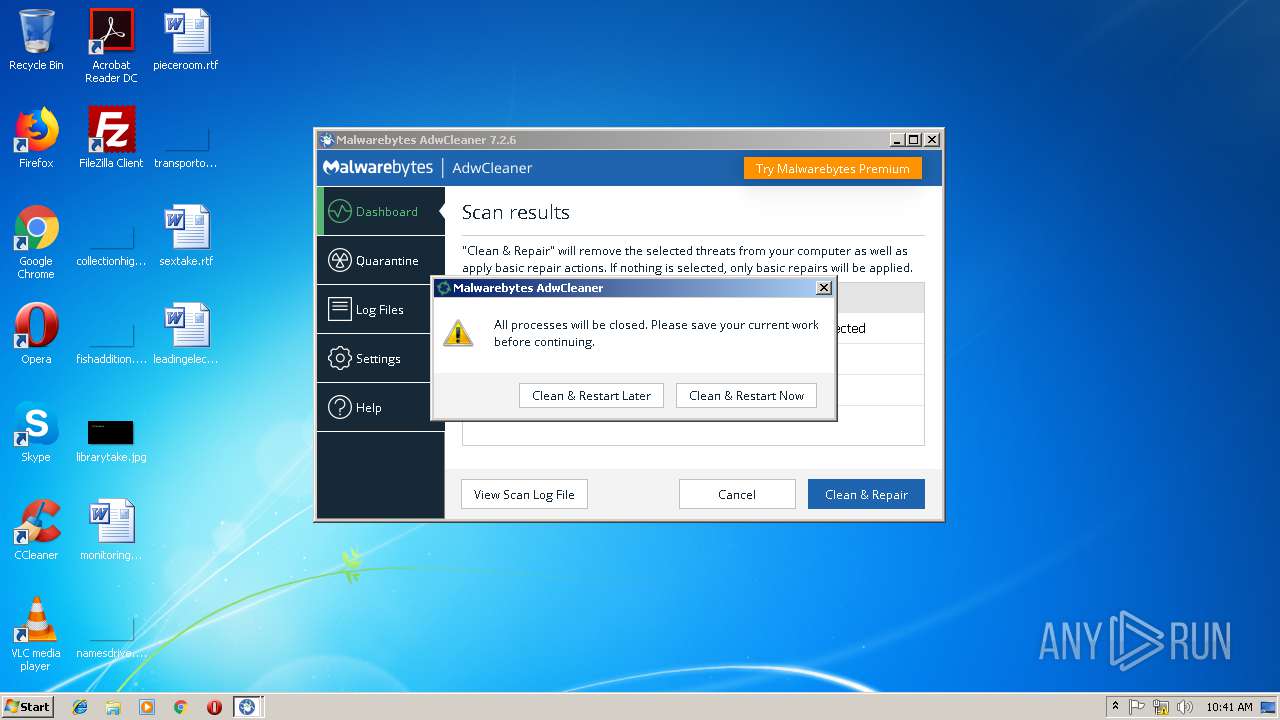Open Opera from taskbar

[x=214, y=707]
